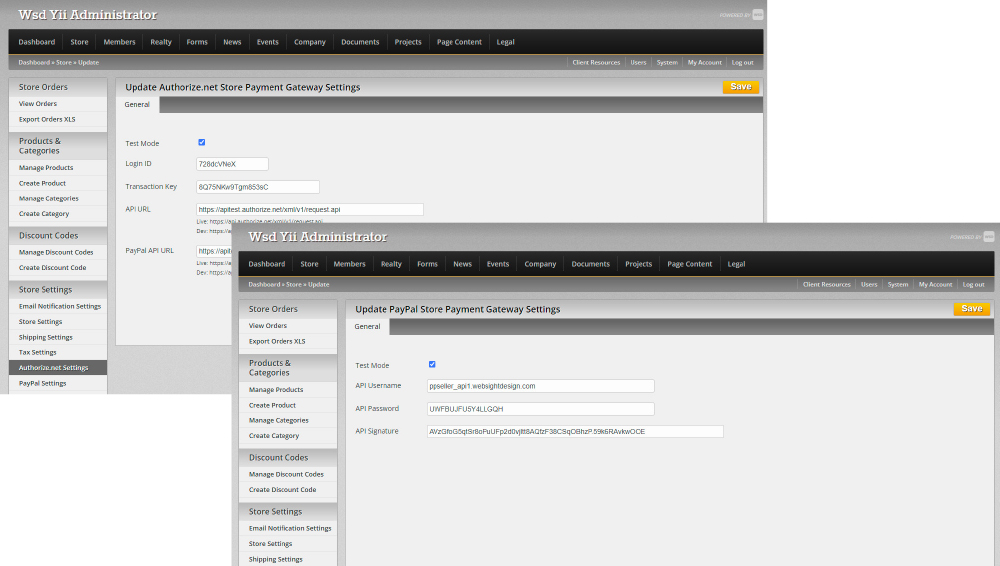Open Legal menu in PayPal window
Viewport: 1000px width, 566px height.
click(x=736, y=264)
